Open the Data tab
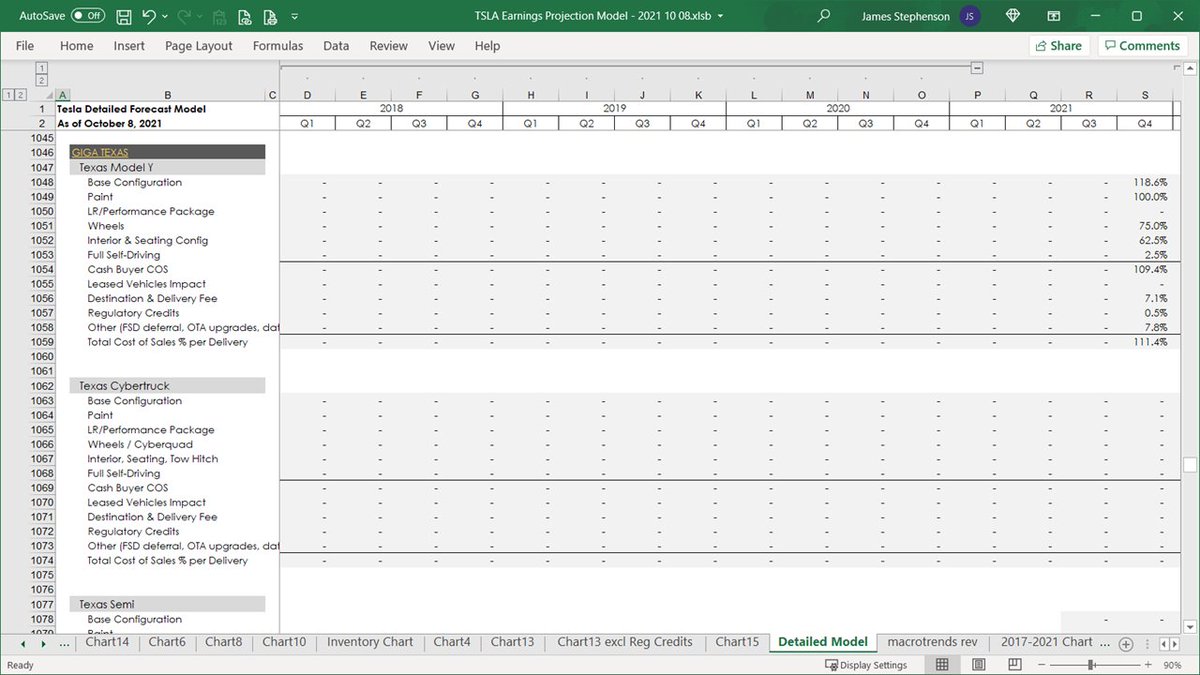Screen dimensions: 1200x675 click(x=336, y=46)
